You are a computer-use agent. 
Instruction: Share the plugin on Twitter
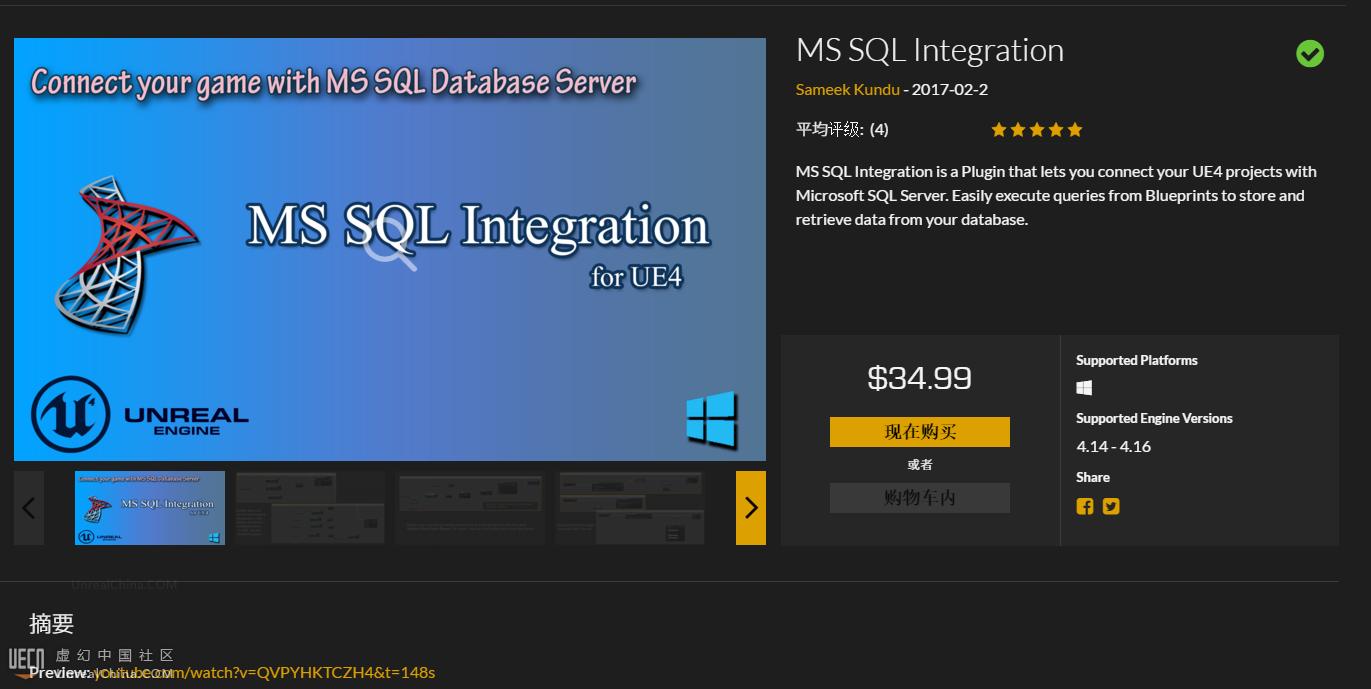[1111, 506]
